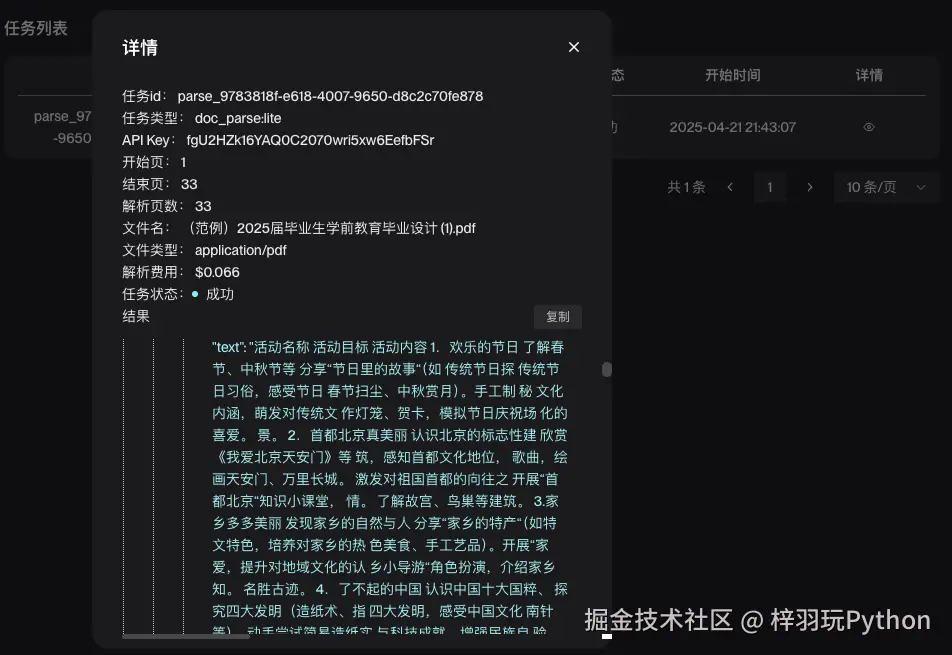This screenshot has width=952, height=655.
Task: Click the API Key value fgU2HZk16YAQ0C2070wri5xw6EefbFSr
Action: [310, 140]
